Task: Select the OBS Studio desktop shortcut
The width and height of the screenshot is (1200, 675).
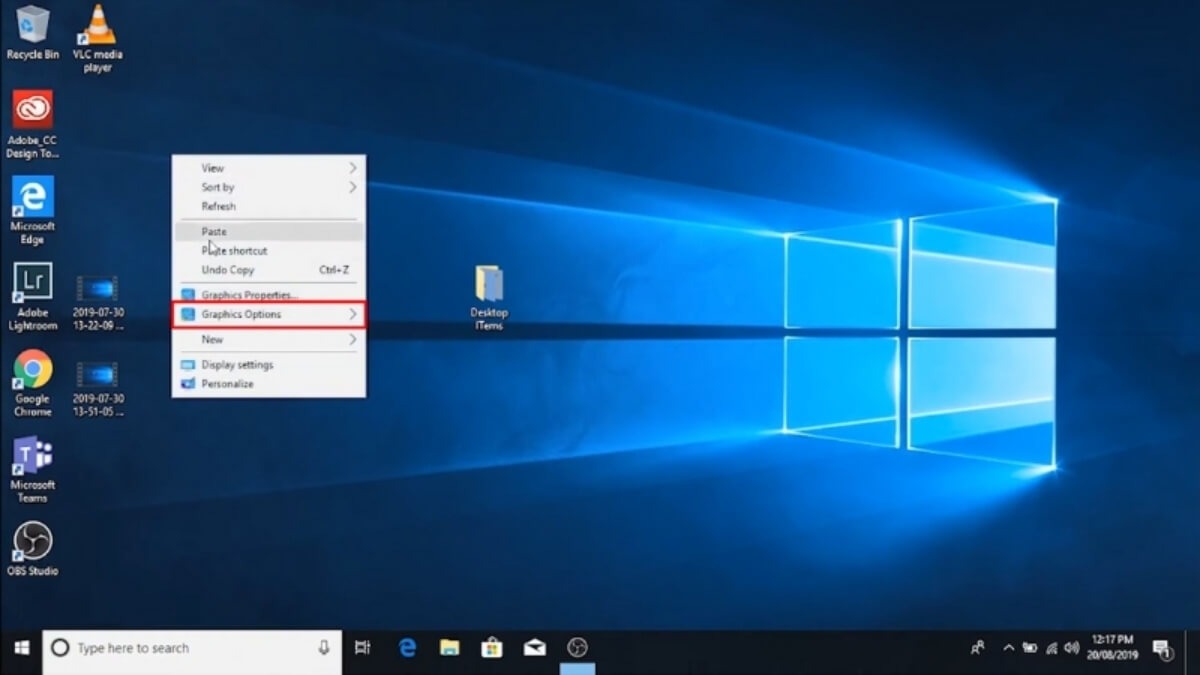Action: [33, 549]
